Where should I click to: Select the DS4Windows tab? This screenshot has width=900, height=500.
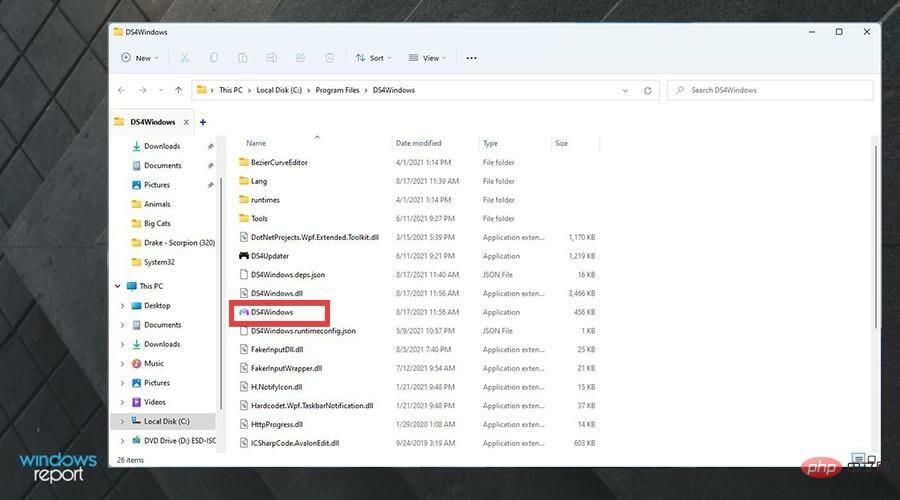pyautogui.click(x=151, y=122)
